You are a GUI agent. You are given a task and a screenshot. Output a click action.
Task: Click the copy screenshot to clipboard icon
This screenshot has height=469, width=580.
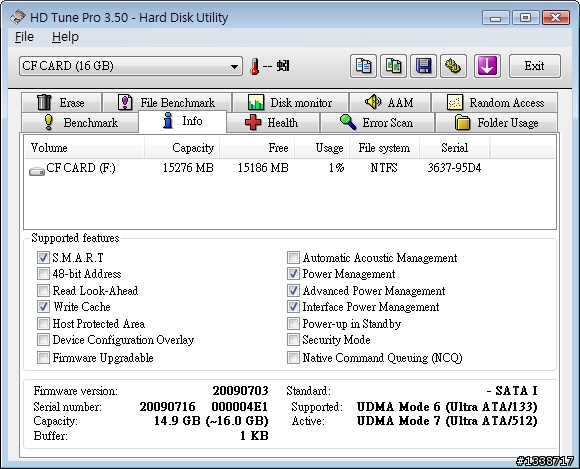pos(393,66)
